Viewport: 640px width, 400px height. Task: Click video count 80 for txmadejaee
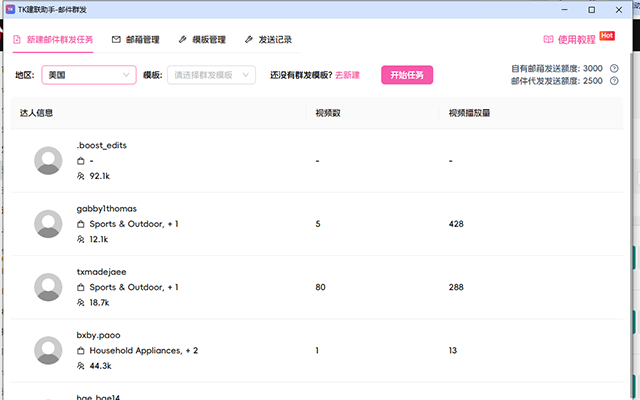[x=320, y=287]
